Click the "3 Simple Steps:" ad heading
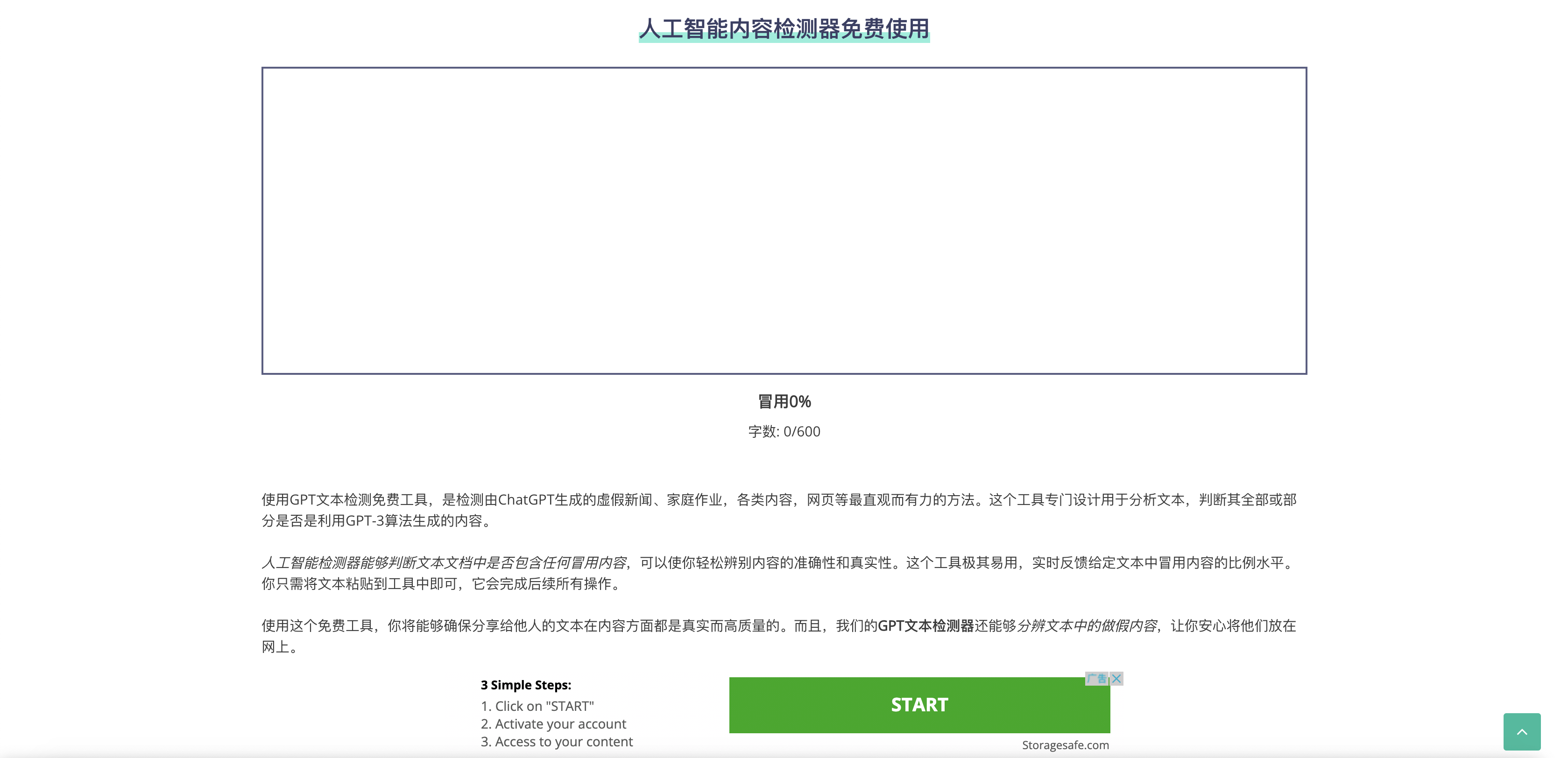Screen dimensions: 1568x758 coord(526,685)
